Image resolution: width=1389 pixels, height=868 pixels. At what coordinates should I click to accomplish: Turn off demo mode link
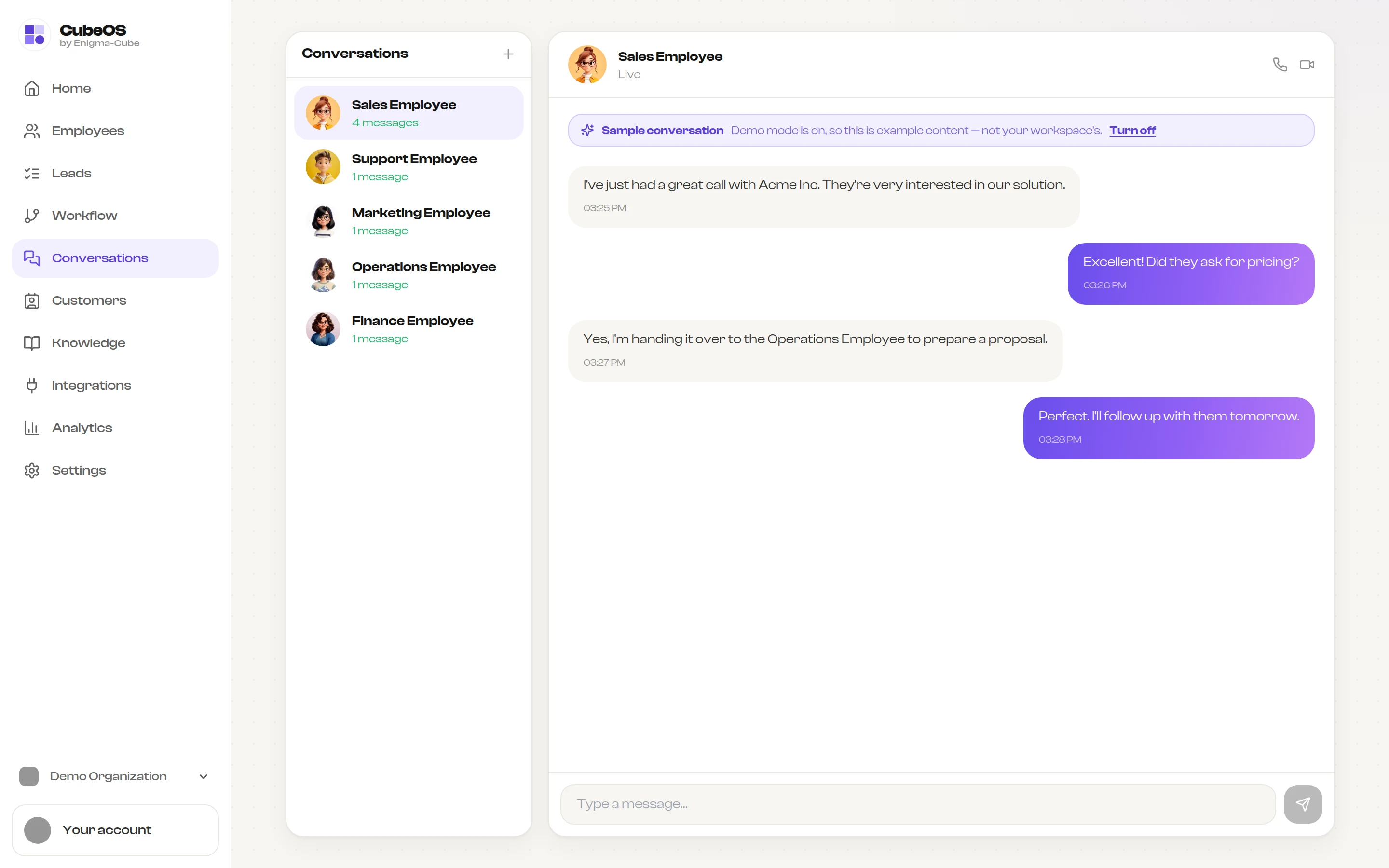tap(1132, 130)
